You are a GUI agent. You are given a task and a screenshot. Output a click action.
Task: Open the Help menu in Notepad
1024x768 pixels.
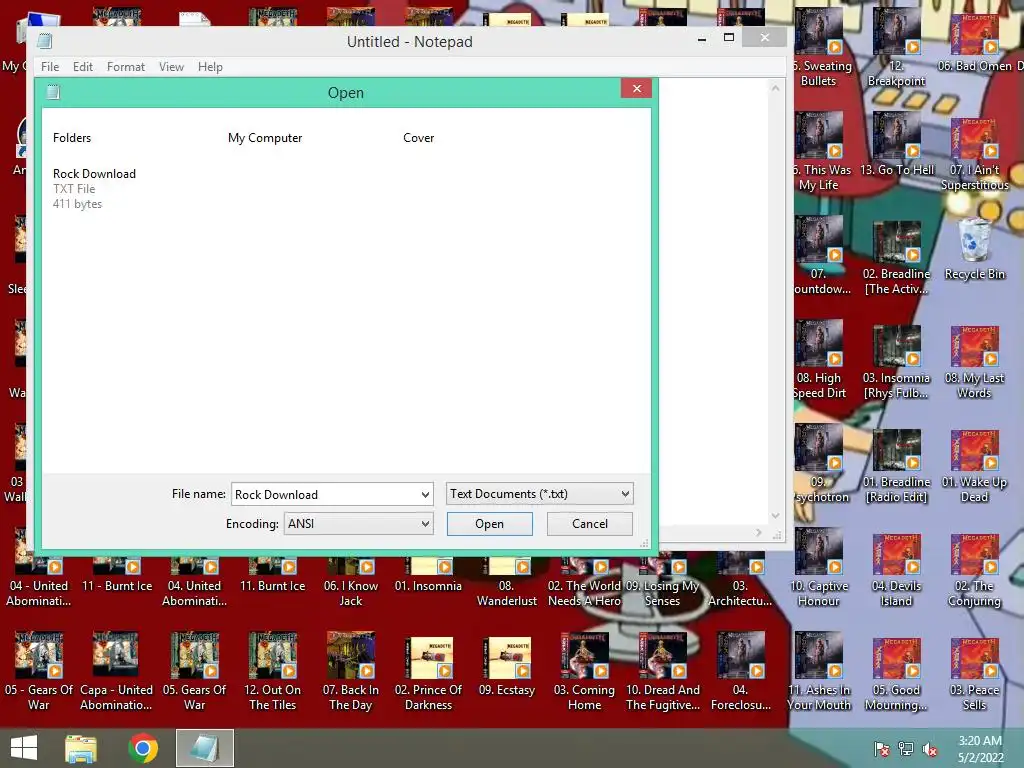210,67
